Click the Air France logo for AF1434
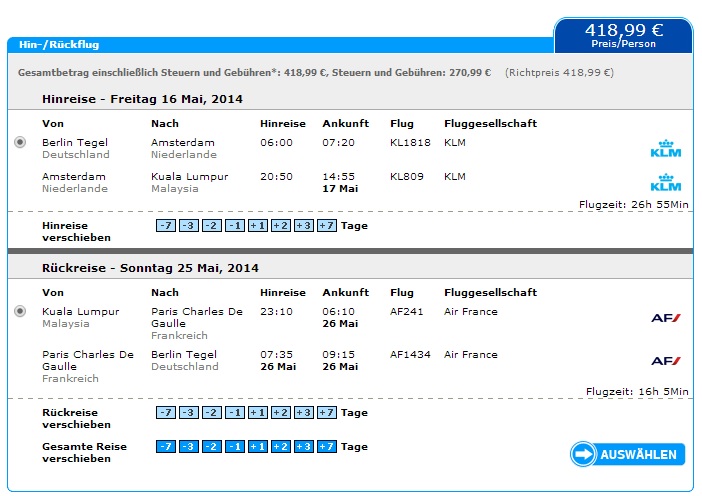 coord(666,361)
